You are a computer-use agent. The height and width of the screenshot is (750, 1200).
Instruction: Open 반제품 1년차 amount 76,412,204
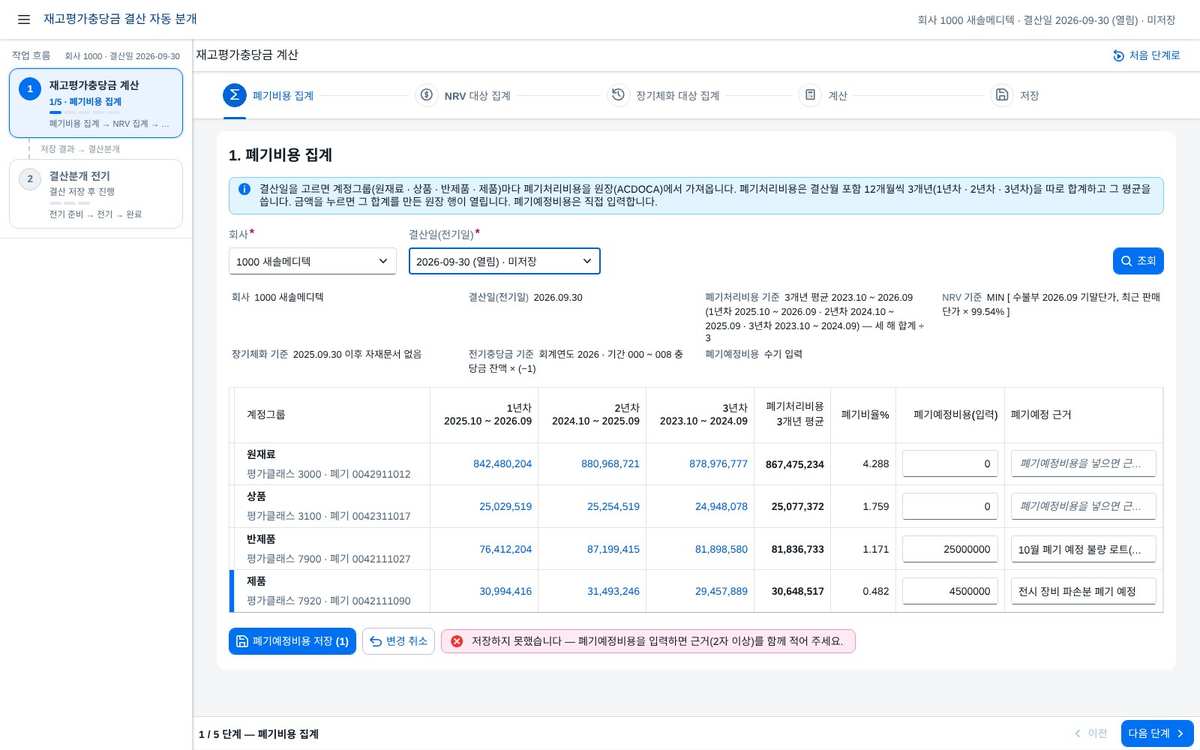(x=506, y=549)
